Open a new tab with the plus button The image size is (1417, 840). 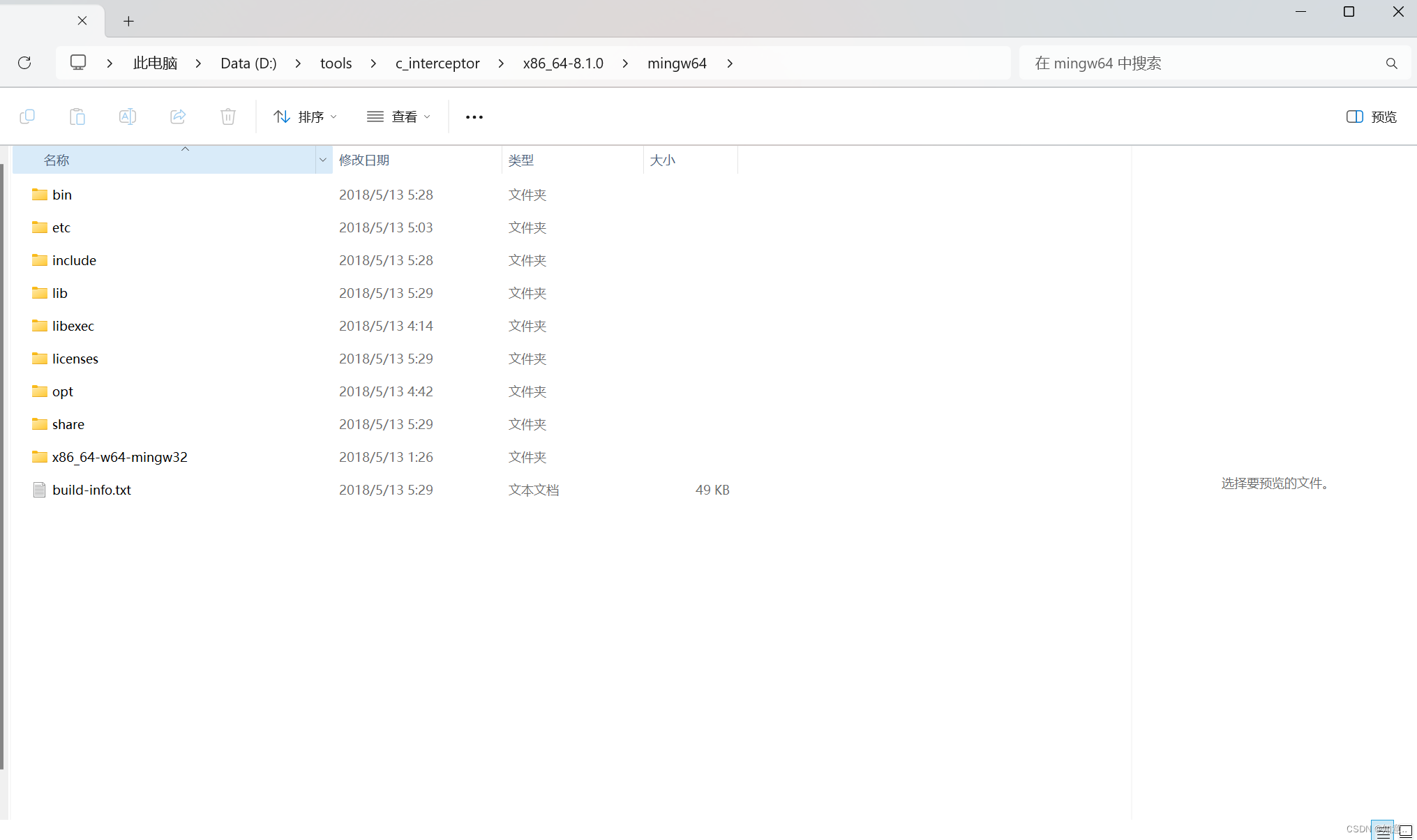click(x=128, y=21)
